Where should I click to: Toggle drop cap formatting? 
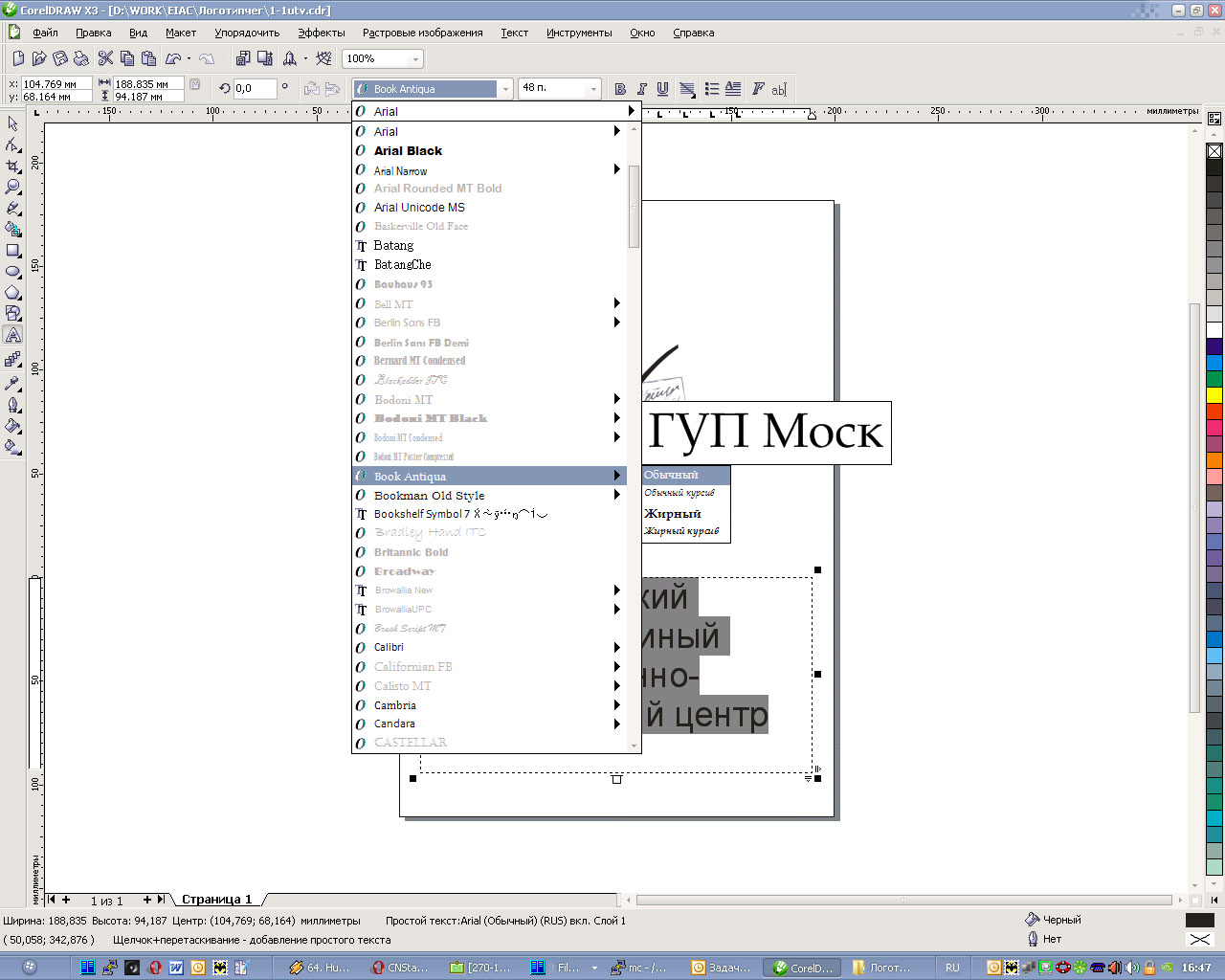click(x=733, y=89)
